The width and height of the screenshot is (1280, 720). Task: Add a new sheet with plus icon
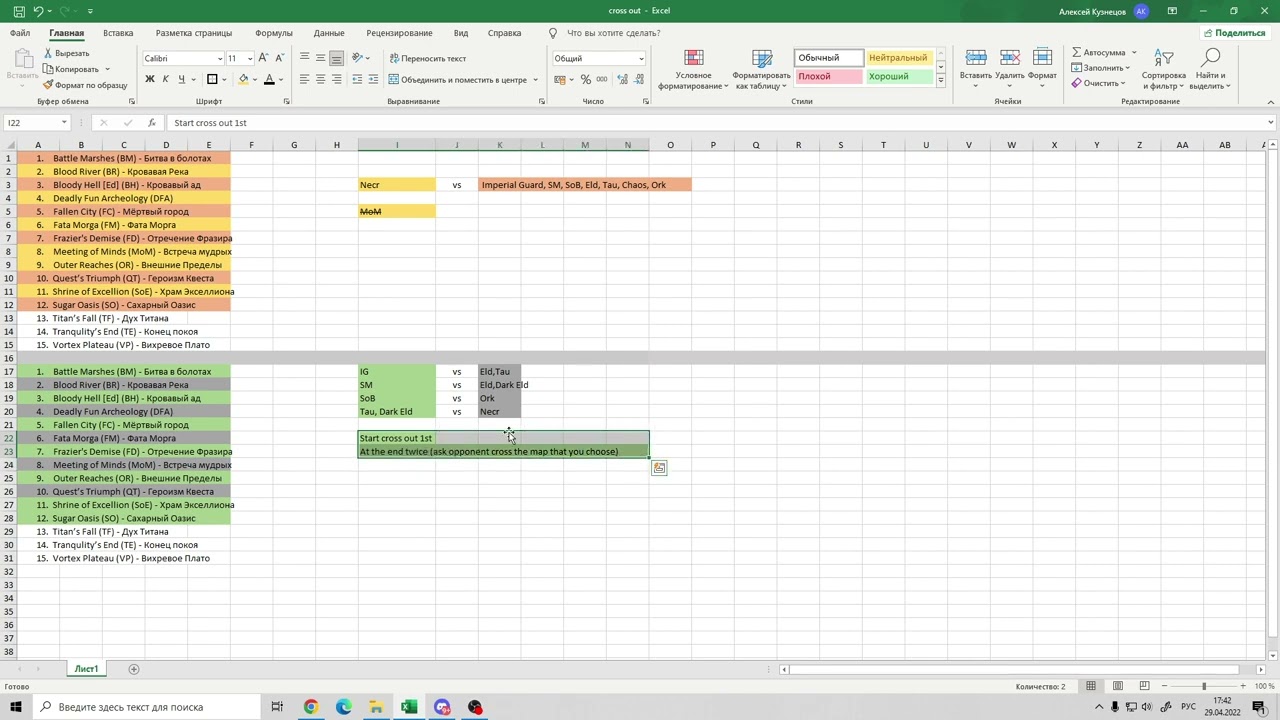[134, 669]
